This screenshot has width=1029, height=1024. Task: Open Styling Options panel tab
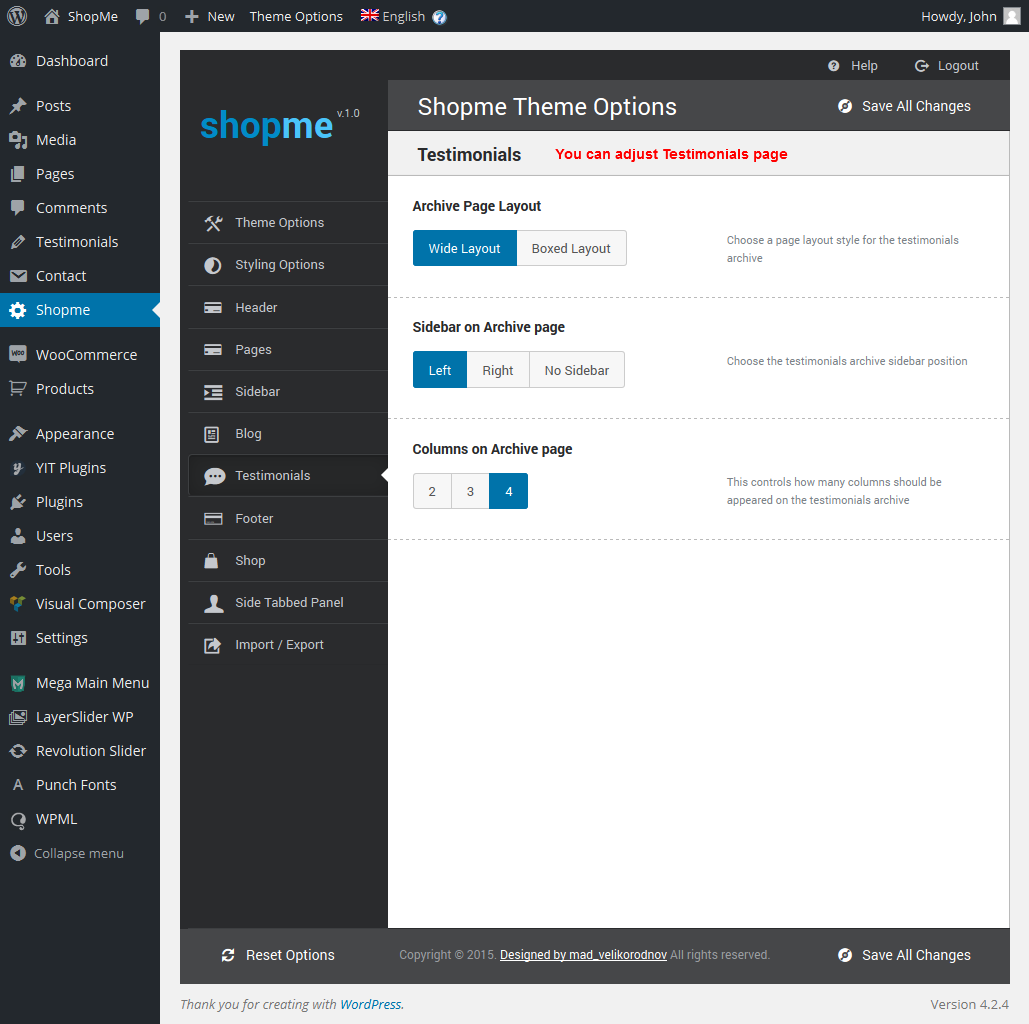click(x=279, y=265)
